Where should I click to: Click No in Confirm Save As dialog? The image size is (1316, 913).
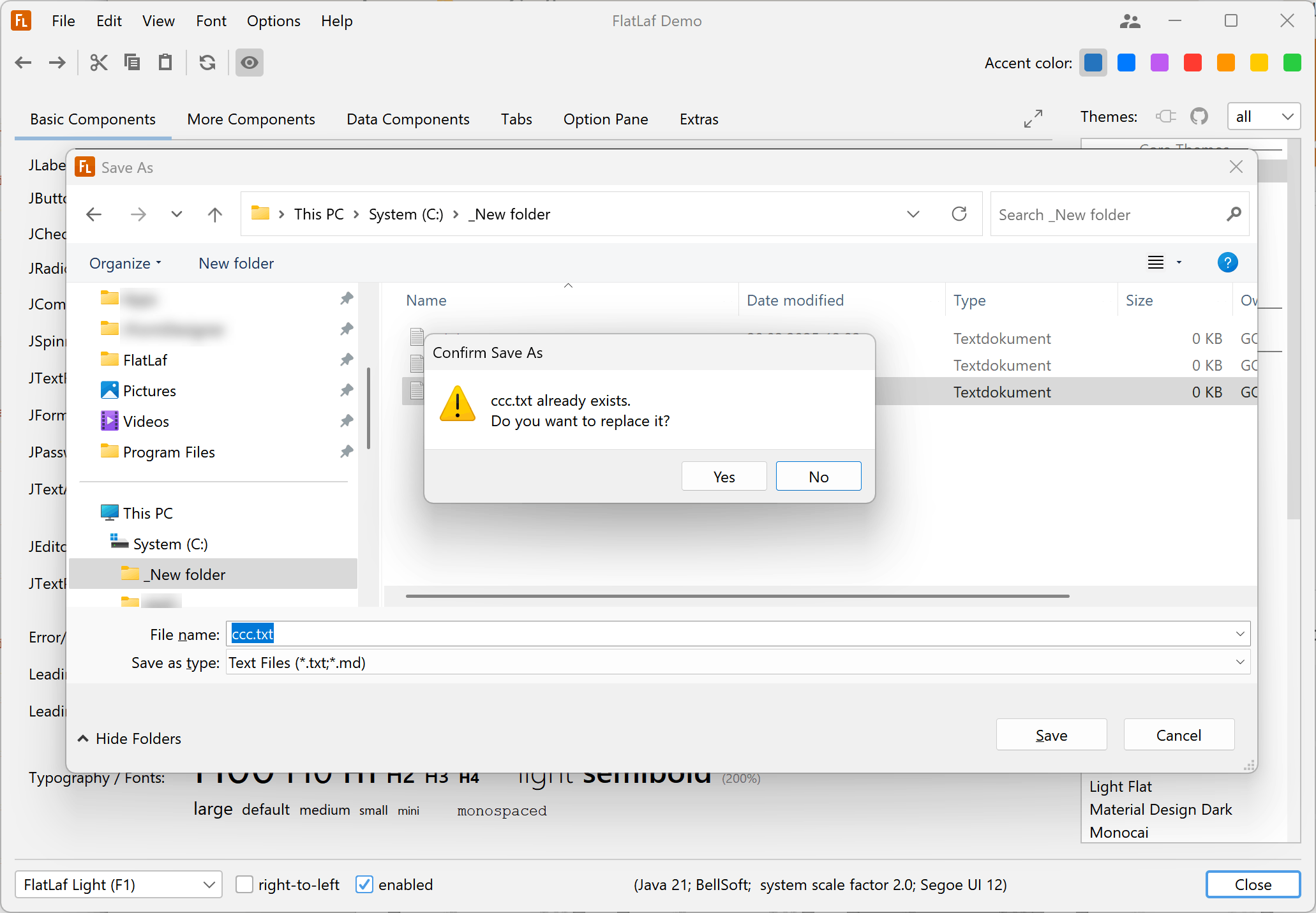pos(819,477)
